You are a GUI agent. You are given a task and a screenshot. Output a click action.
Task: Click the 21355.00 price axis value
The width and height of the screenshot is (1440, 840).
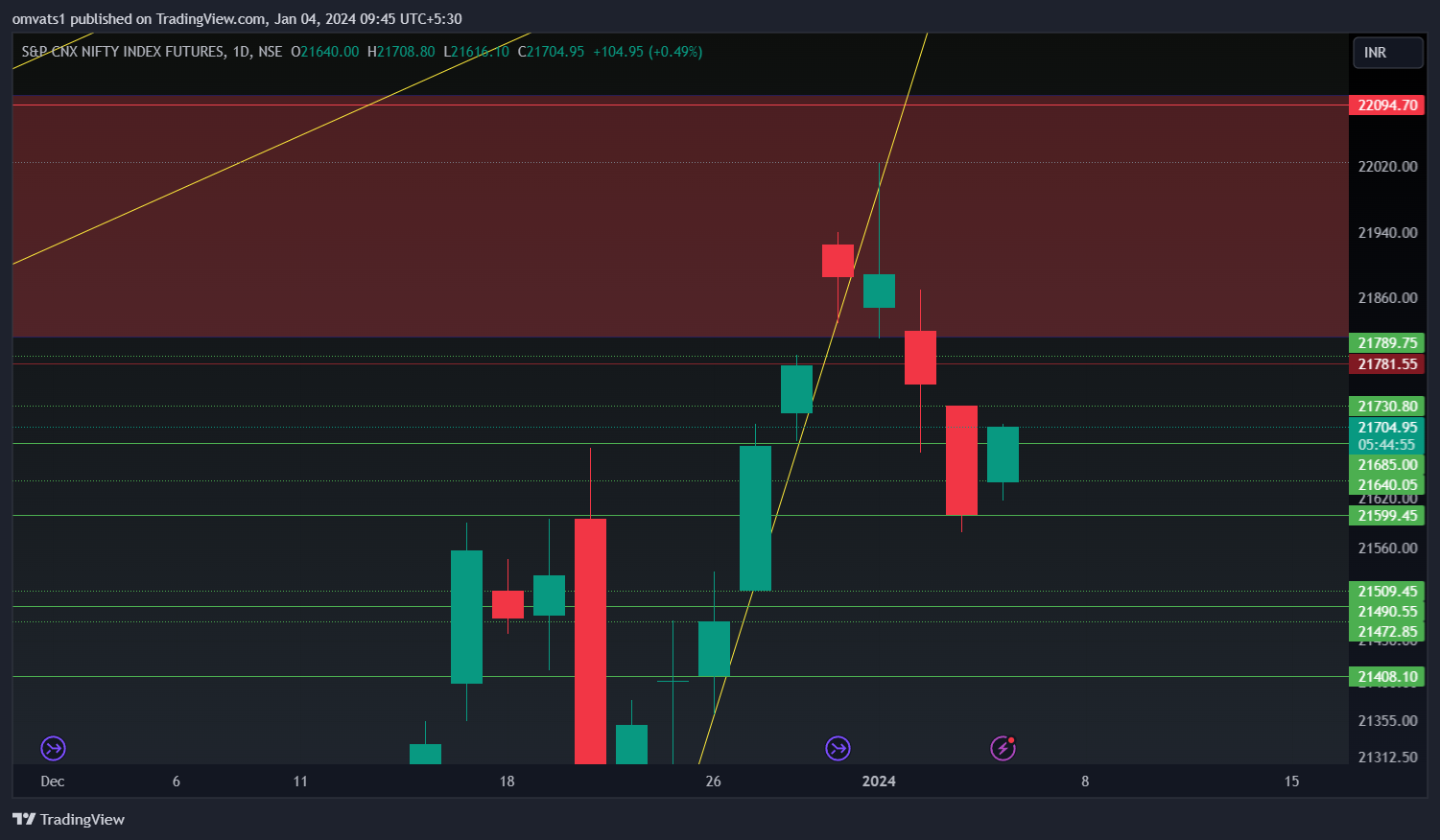(1387, 721)
